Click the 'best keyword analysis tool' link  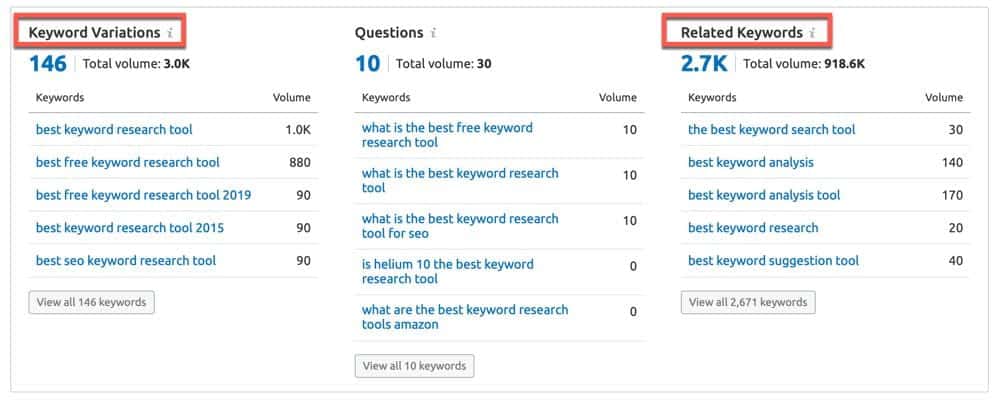[764, 195]
